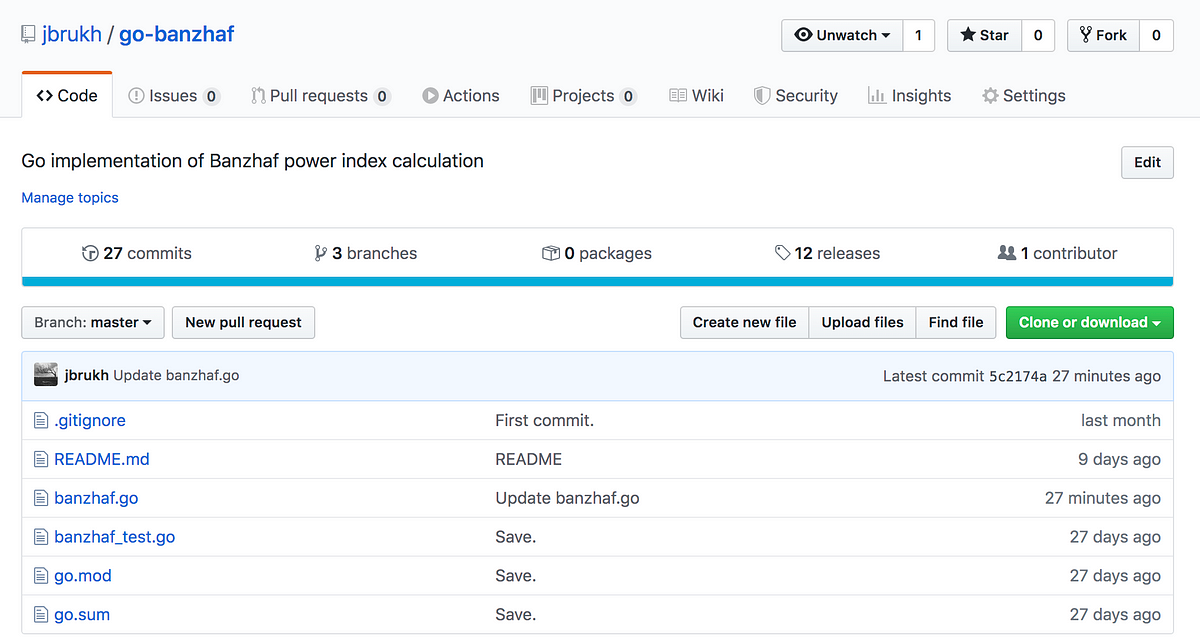Click the blue language bar
Viewport: 1200px width, 644px height.
tap(597, 282)
